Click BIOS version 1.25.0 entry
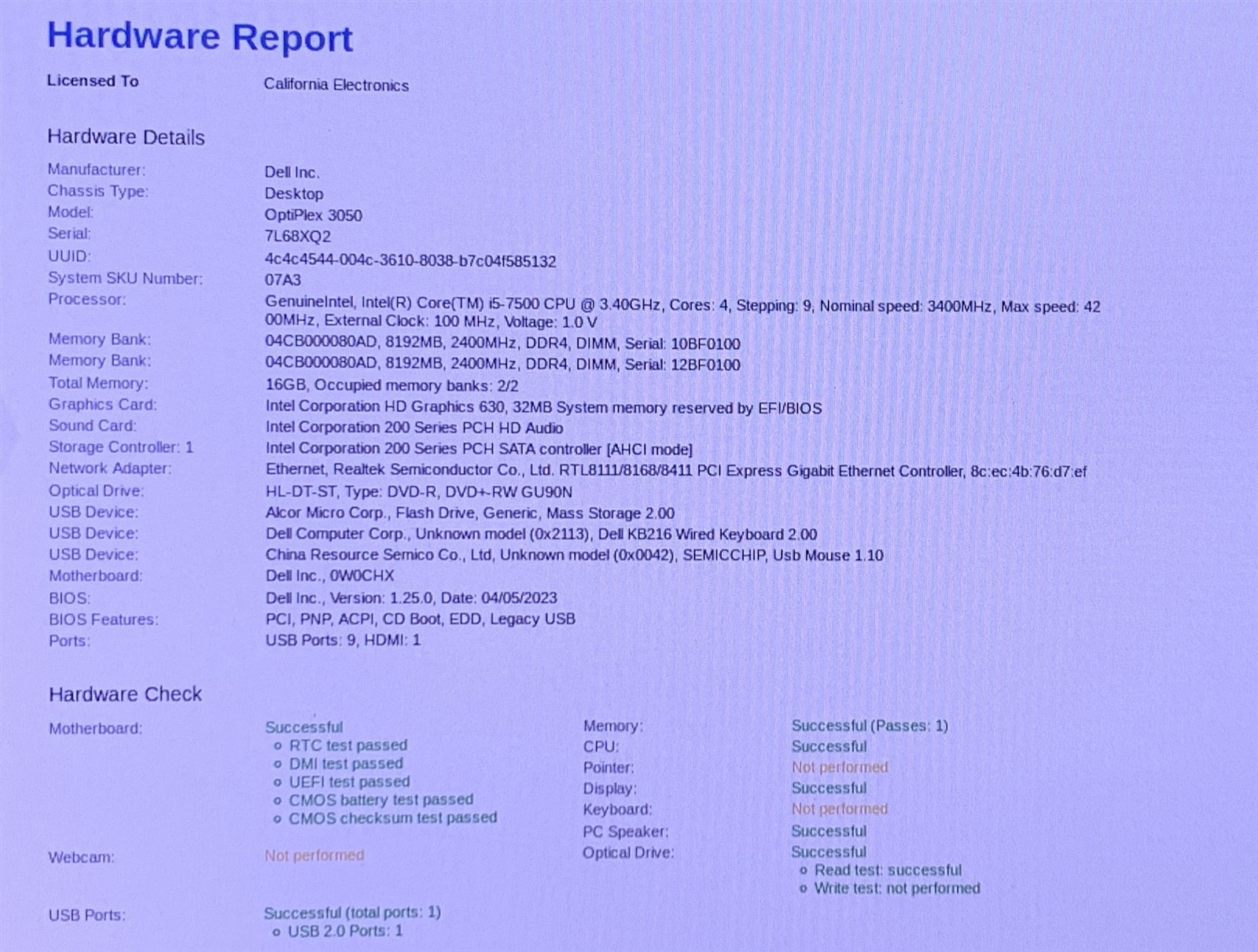Image resolution: width=1258 pixels, height=952 pixels. 411,598
